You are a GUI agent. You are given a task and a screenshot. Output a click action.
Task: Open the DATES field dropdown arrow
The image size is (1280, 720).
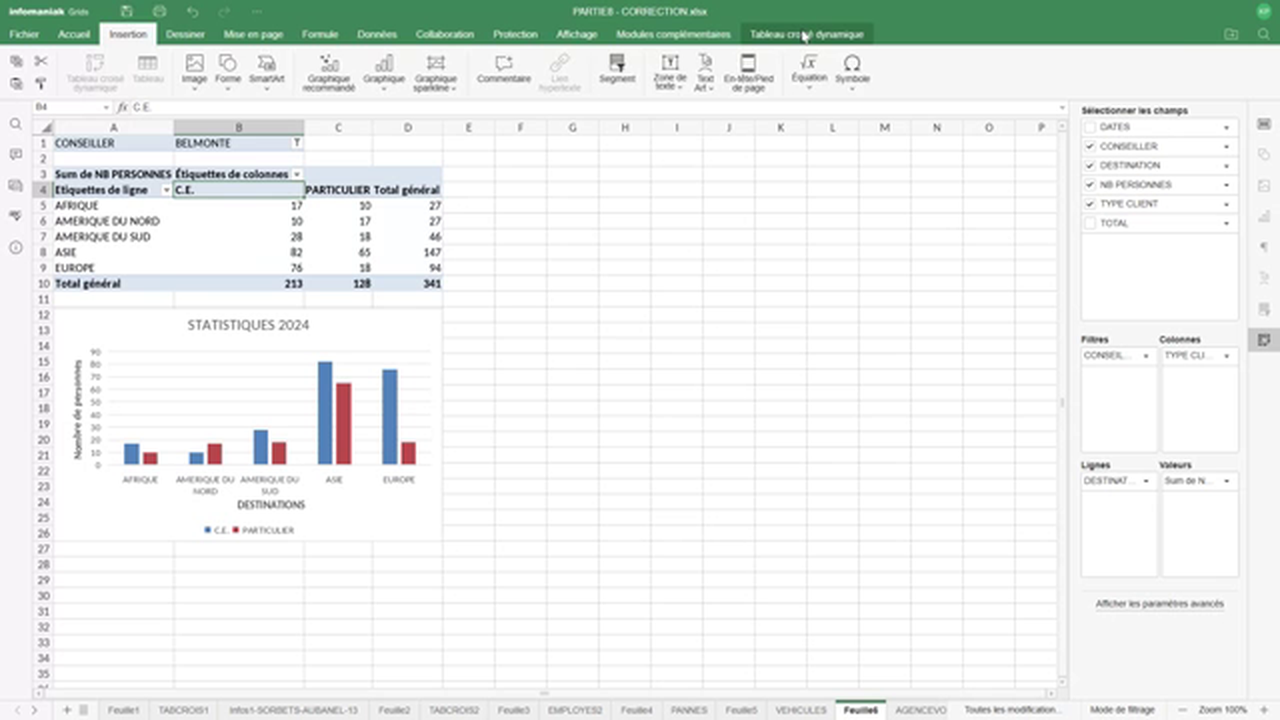(x=1227, y=128)
